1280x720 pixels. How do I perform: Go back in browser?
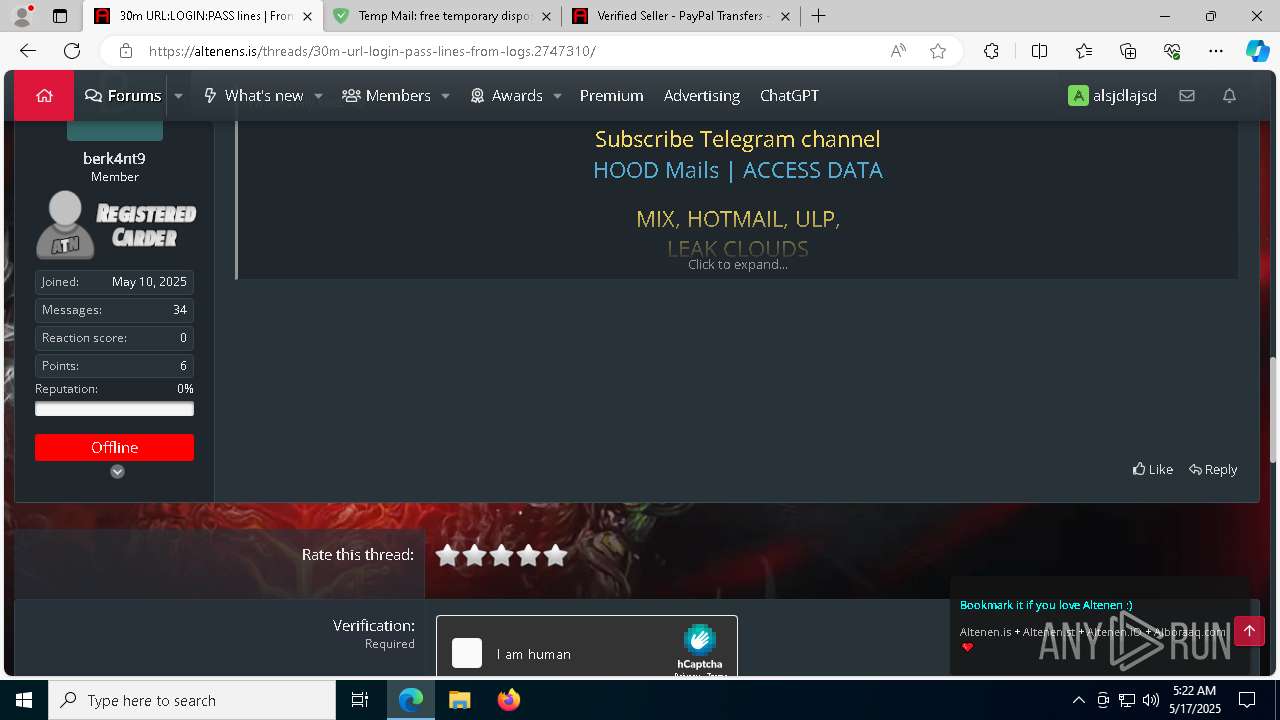[x=28, y=51]
